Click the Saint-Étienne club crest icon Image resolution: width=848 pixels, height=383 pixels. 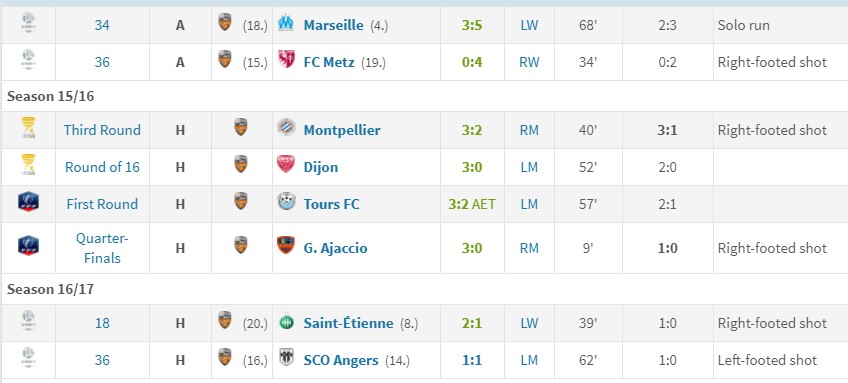point(286,323)
